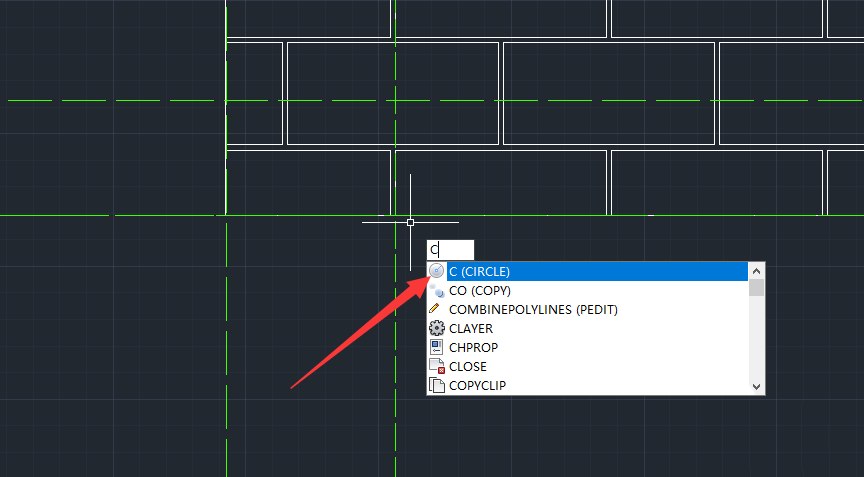Click the suggestion list scrollbar thumb
The width and height of the screenshot is (864, 477).
click(756, 288)
